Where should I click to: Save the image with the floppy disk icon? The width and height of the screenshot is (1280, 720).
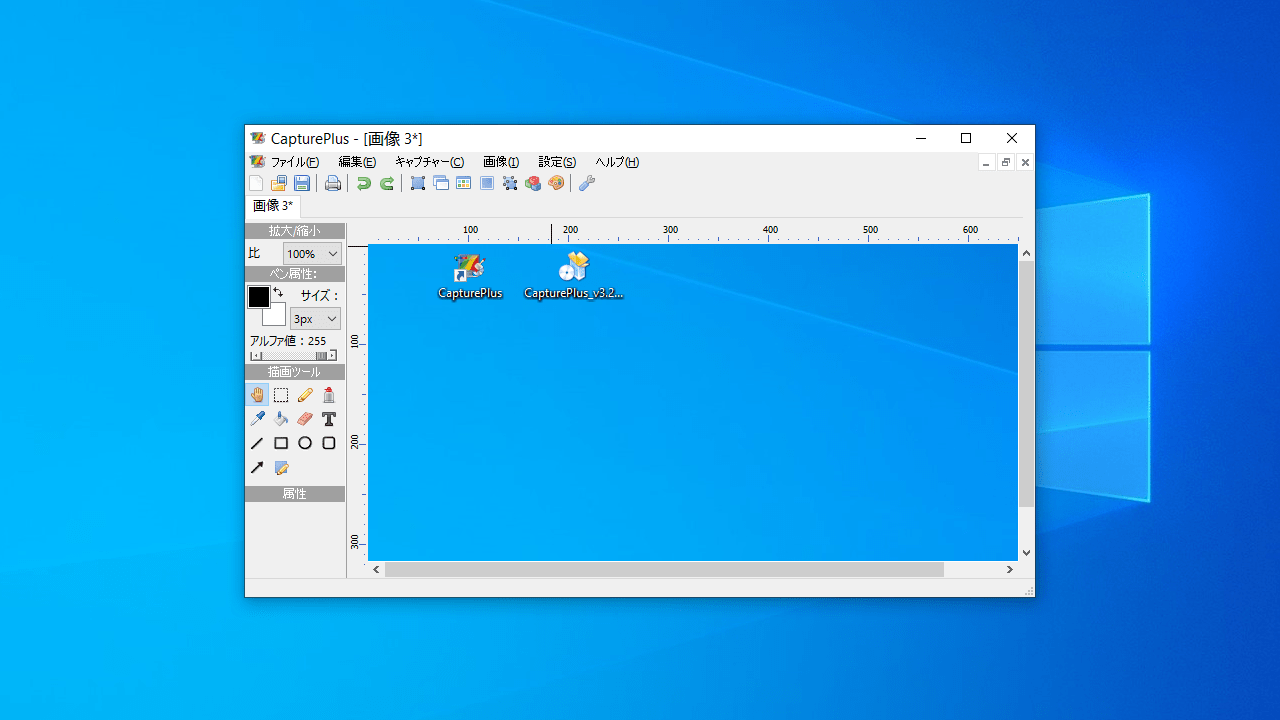pyautogui.click(x=301, y=183)
